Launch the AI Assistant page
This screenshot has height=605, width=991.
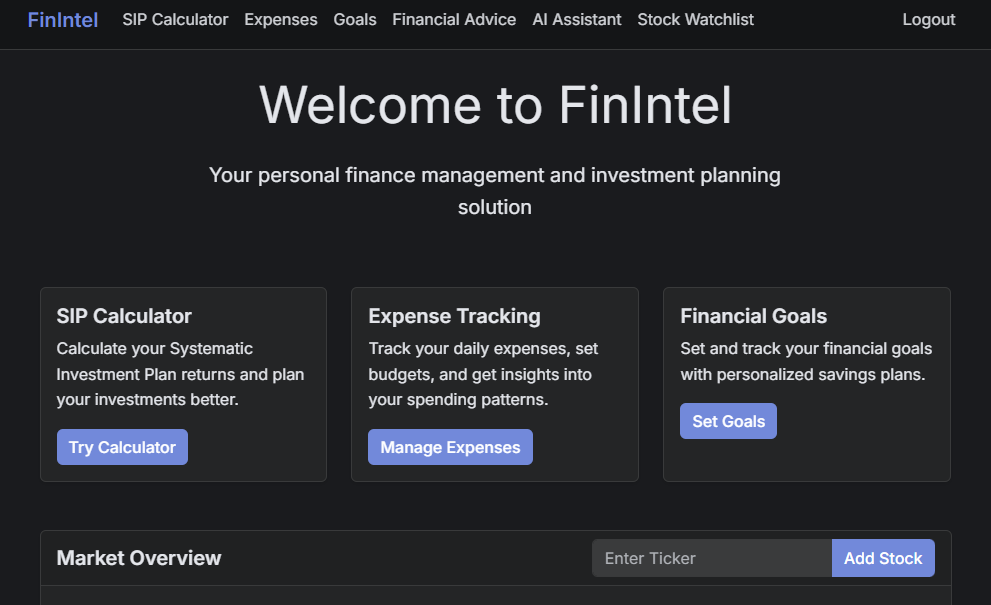577,20
